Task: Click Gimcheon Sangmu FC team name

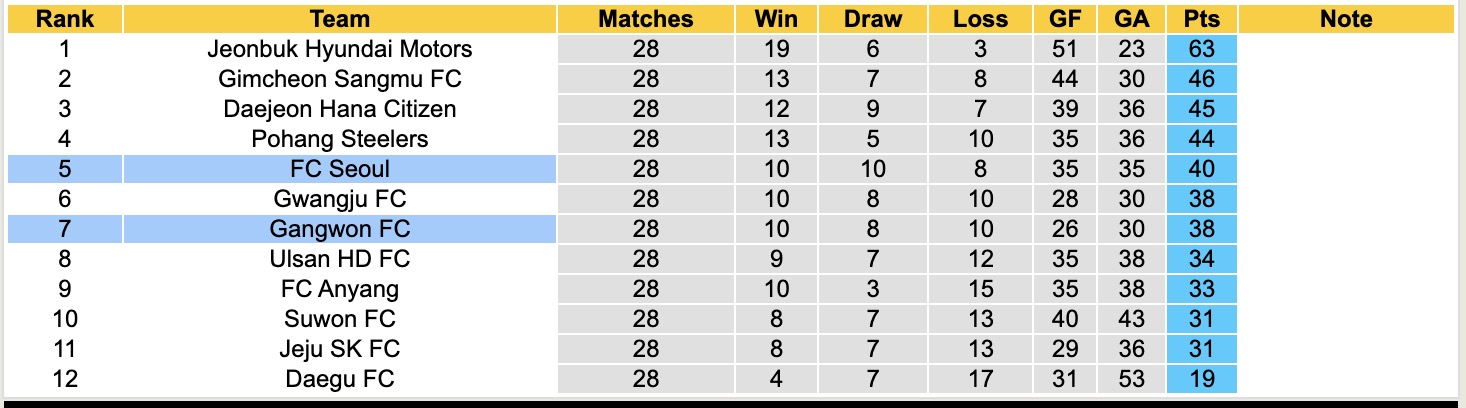Action: 340,79
